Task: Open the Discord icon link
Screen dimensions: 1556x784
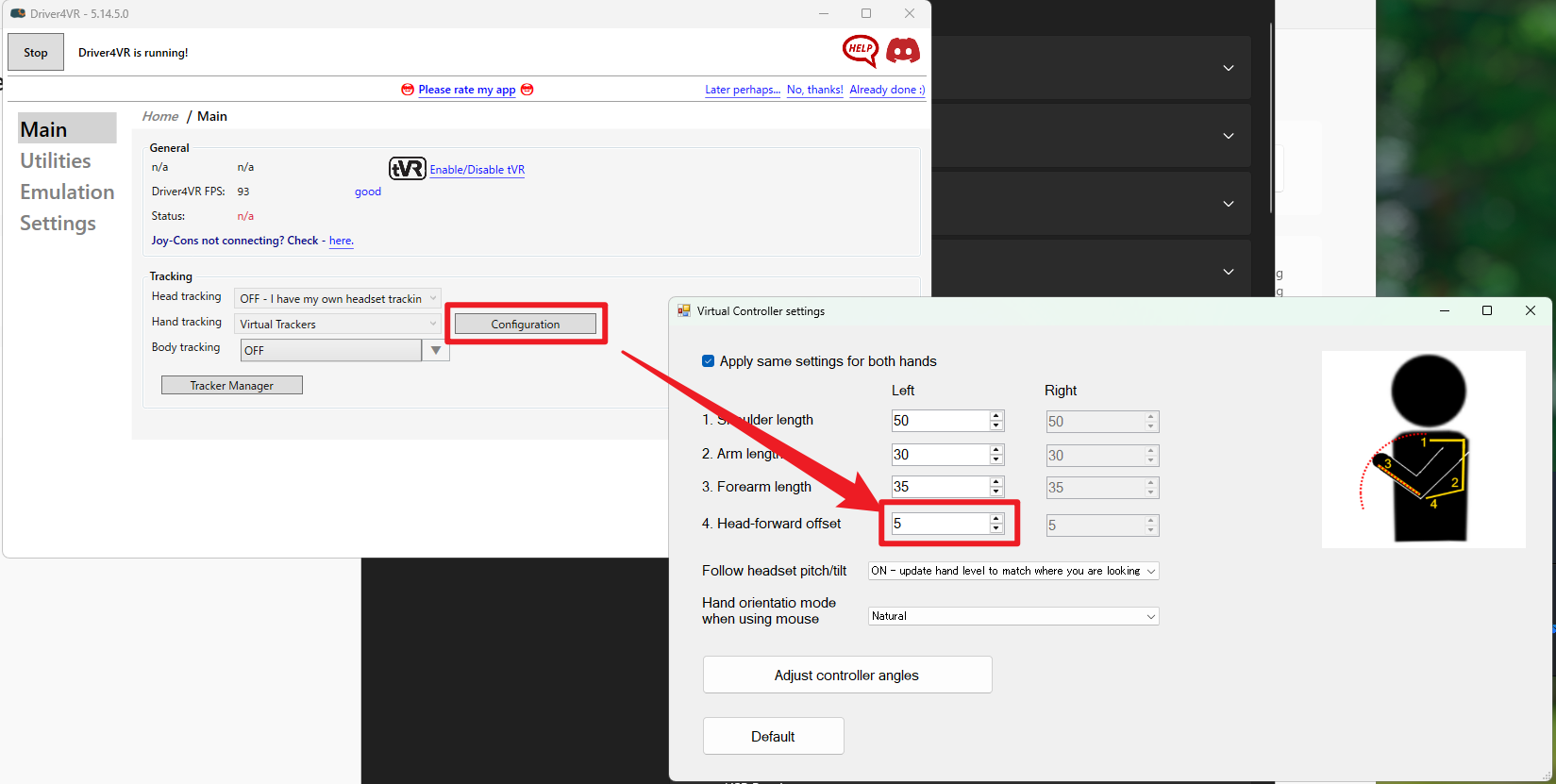Action: pyautogui.click(x=903, y=51)
